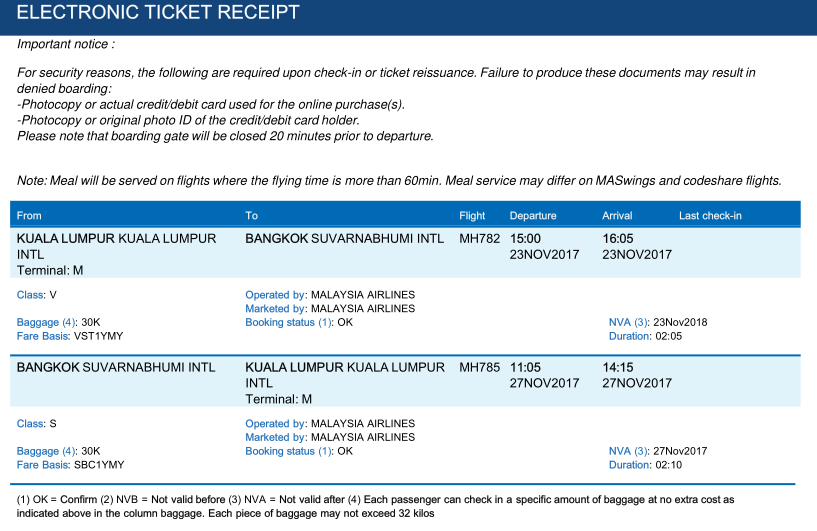817x531 pixels.
Task: Click the NVA (3) label showing 27Nov2017
Action: click(x=628, y=451)
